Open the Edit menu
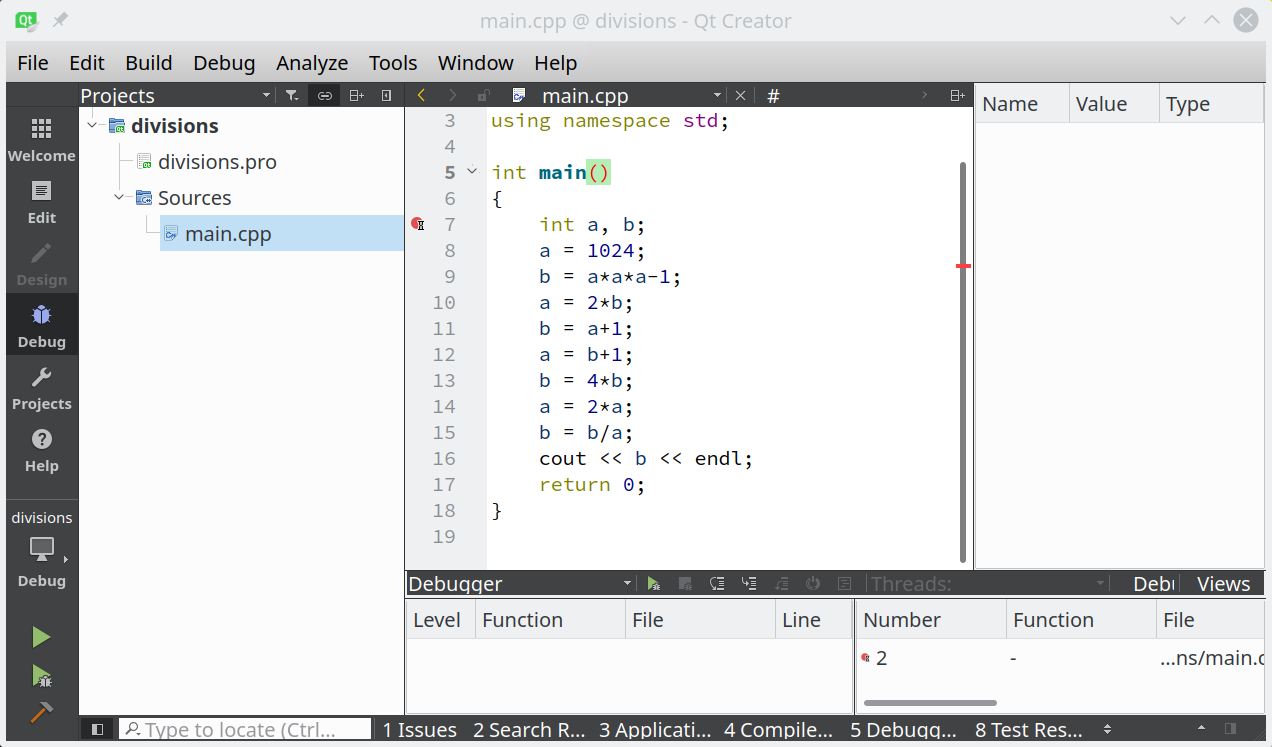This screenshot has width=1272, height=747. click(87, 63)
